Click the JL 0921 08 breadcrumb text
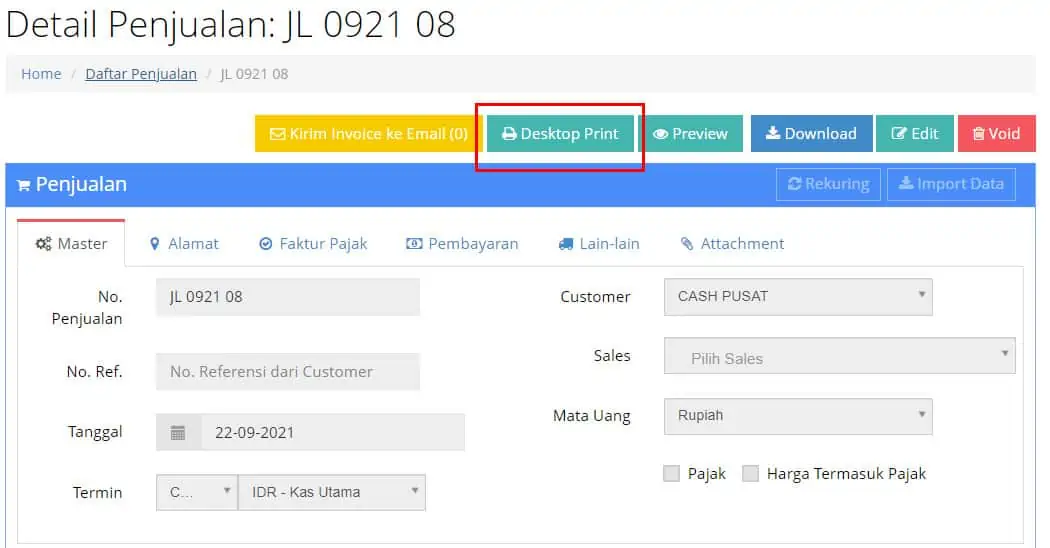 pyautogui.click(x=254, y=74)
